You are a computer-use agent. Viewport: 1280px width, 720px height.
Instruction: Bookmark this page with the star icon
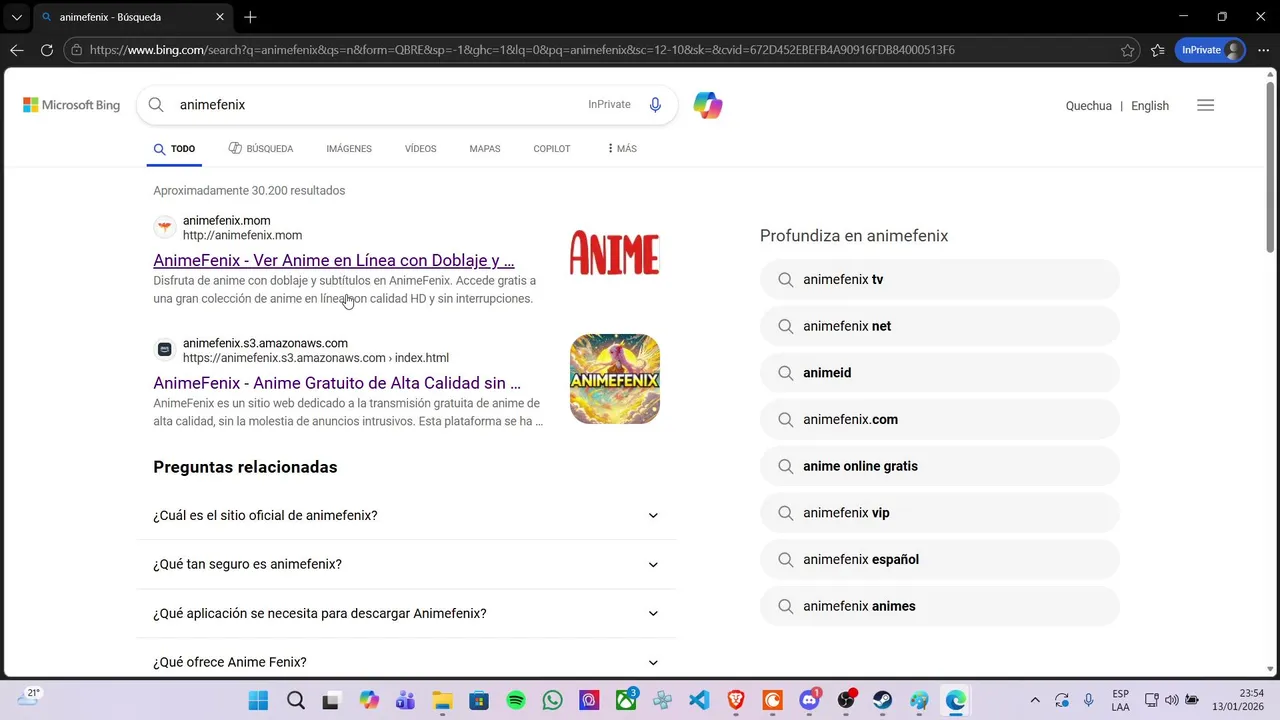click(x=1128, y=50)
